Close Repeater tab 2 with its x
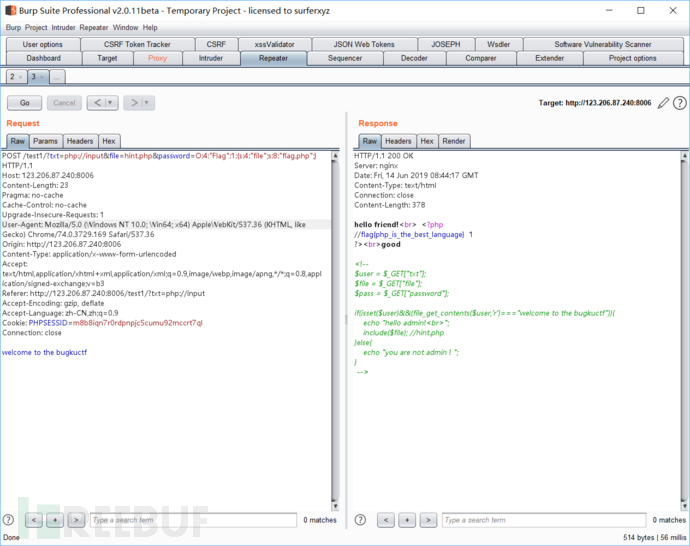Screen dimensions: 690x546 (x=20, y=77)
